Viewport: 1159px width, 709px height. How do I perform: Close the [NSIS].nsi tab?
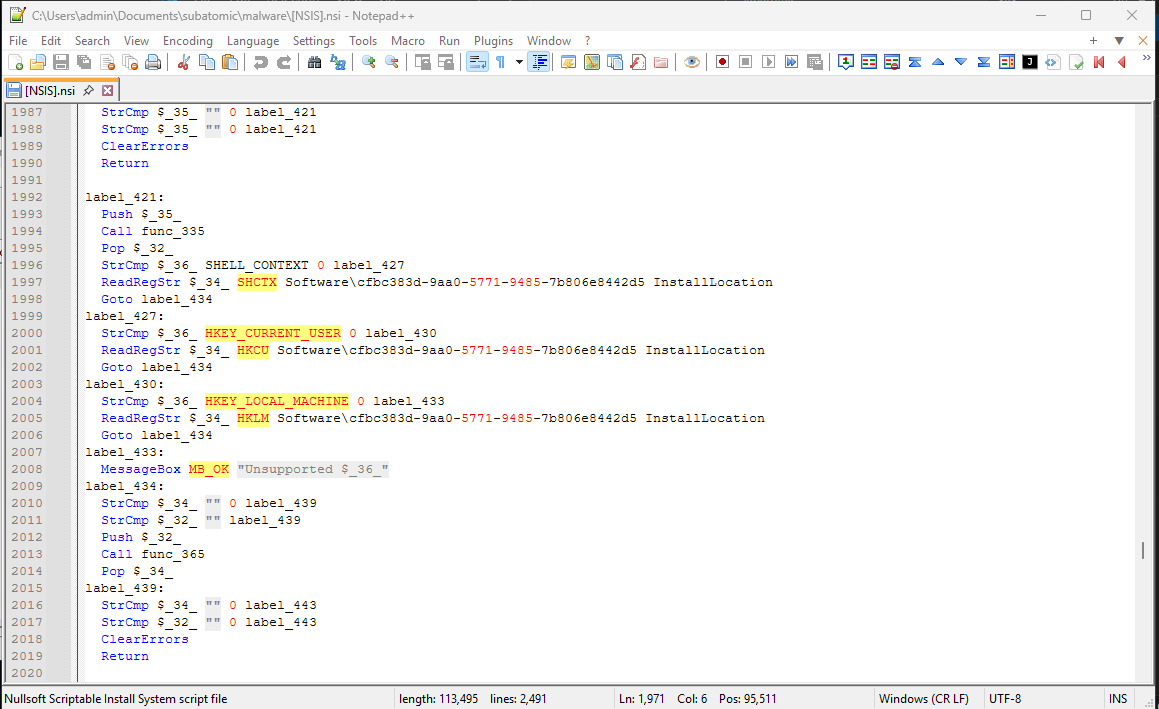pos(108,90)
